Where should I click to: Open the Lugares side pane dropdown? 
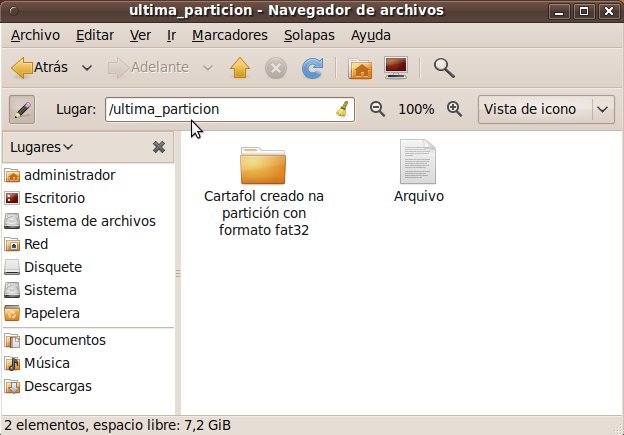[41, 147]
